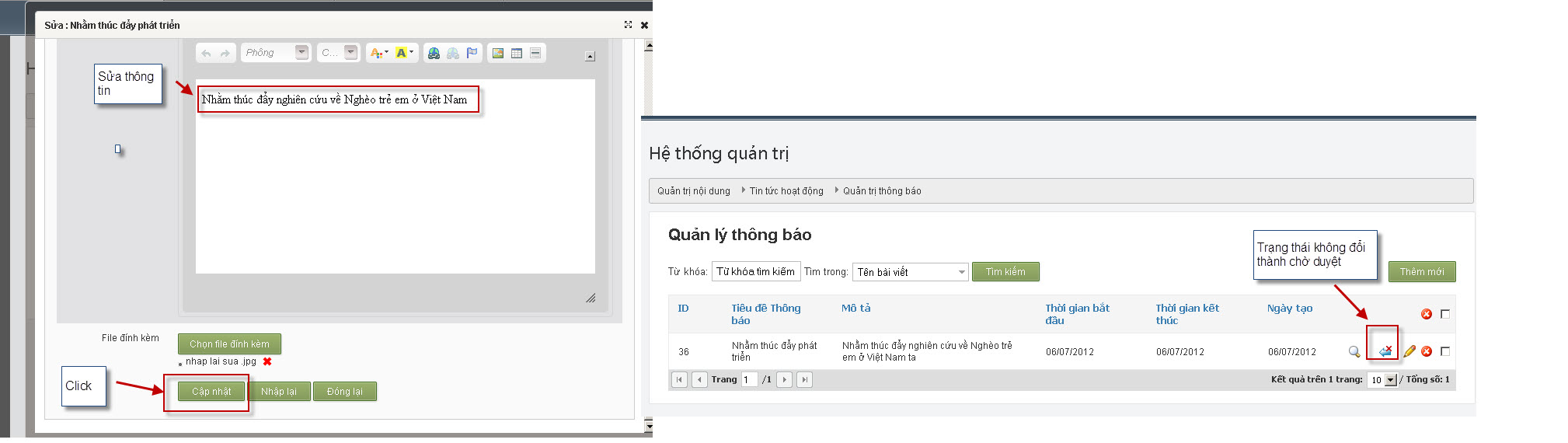Click the blue arrow approval status icon
The image size is (1568, 443).
coord(1385,351)
